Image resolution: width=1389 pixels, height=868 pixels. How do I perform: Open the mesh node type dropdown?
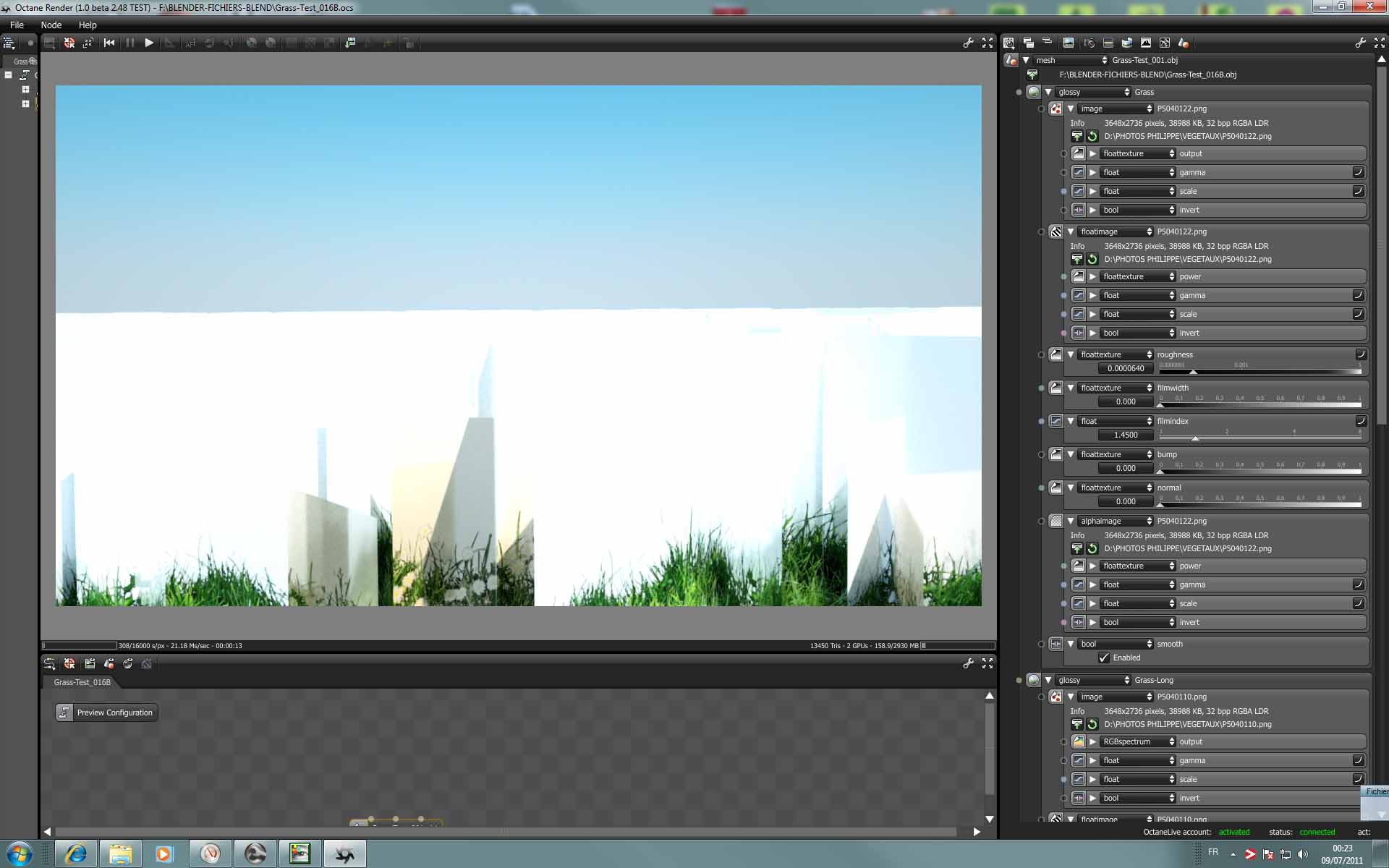tap(1071, 60)
